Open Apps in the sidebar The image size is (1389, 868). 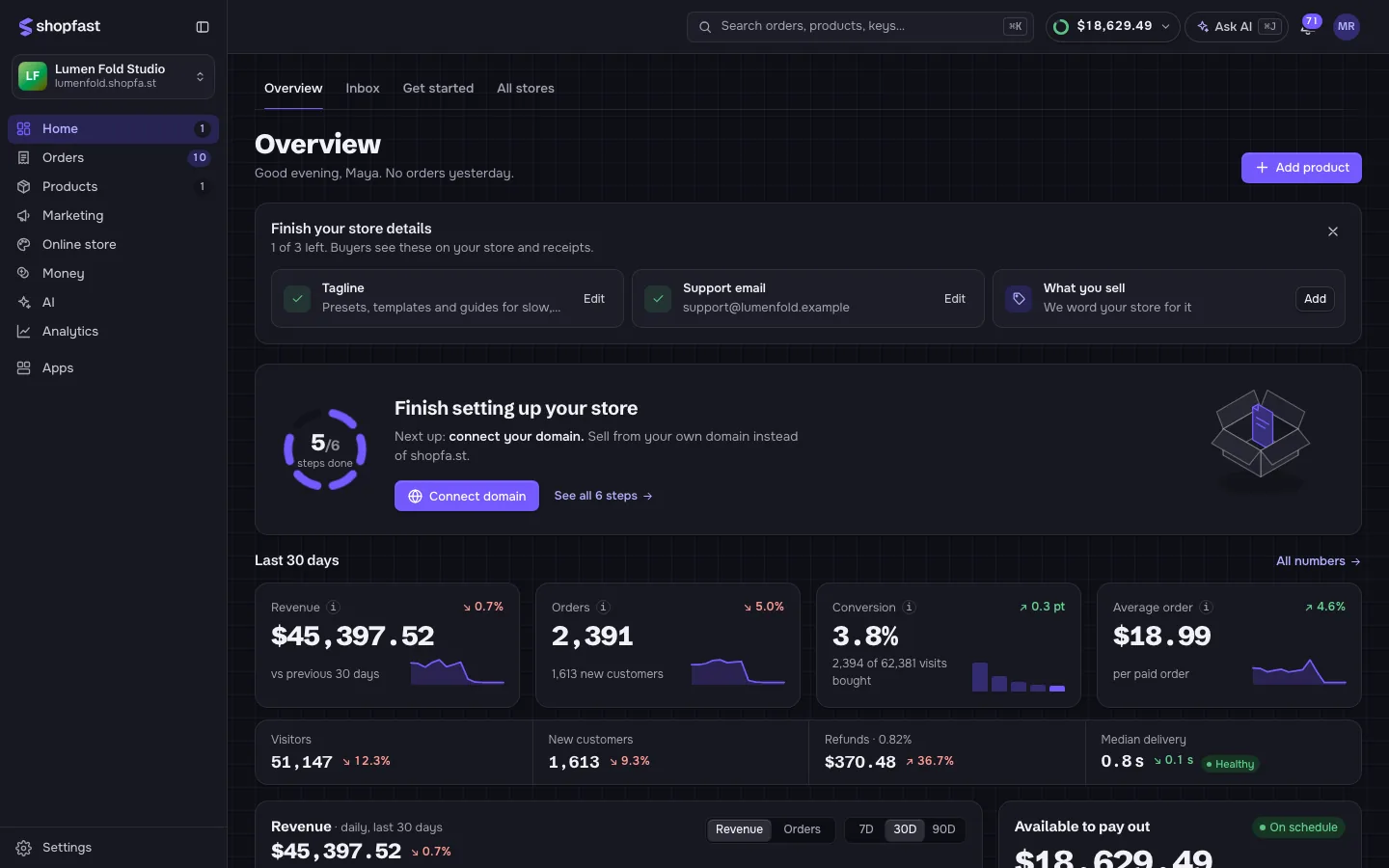(113, 368)
